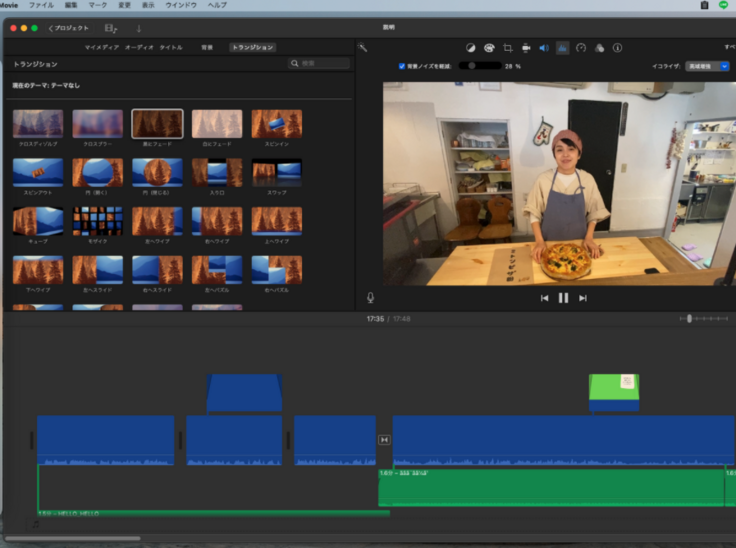Pause the video preview playback
The image size is (736, 548).
(x=563, y=297)
